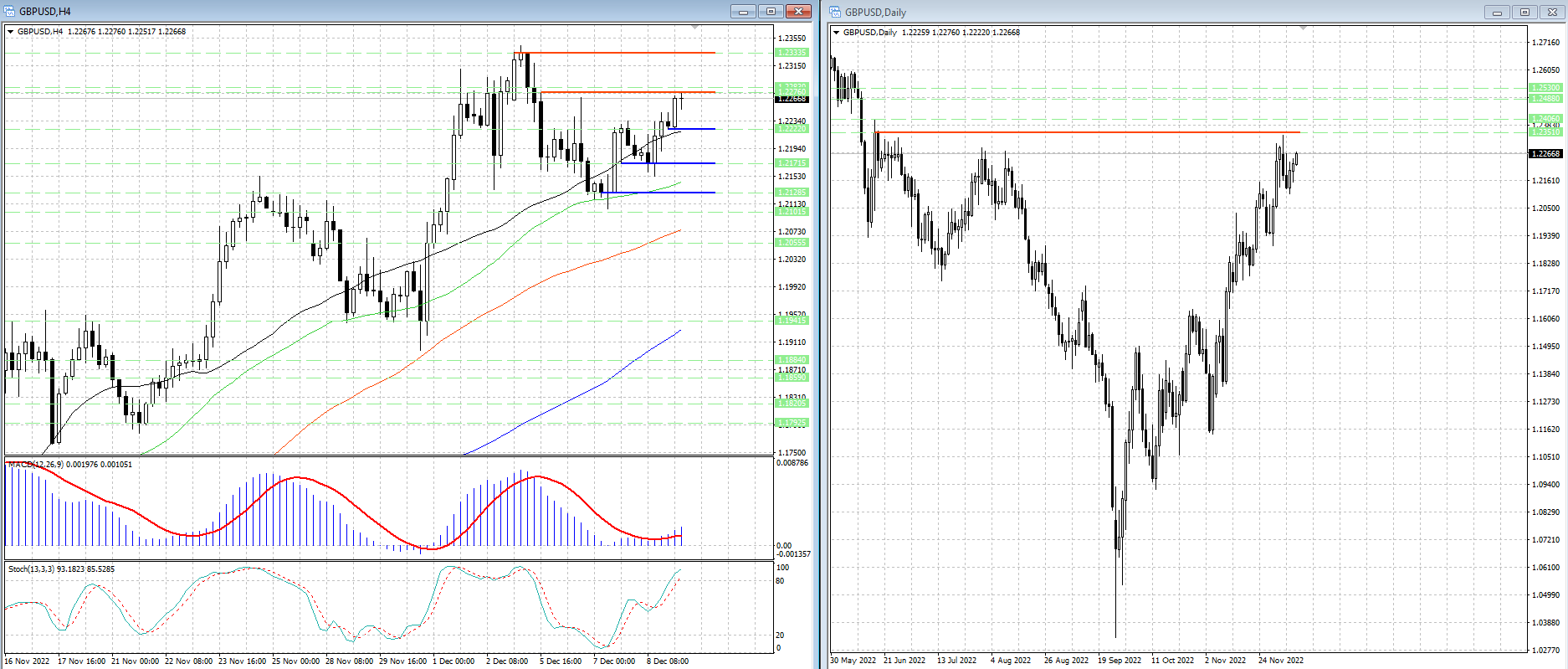1568x669 pixels.
Task: Minimize the GBPUSD,H4 chart window
Action: click(x=742, y=11)
